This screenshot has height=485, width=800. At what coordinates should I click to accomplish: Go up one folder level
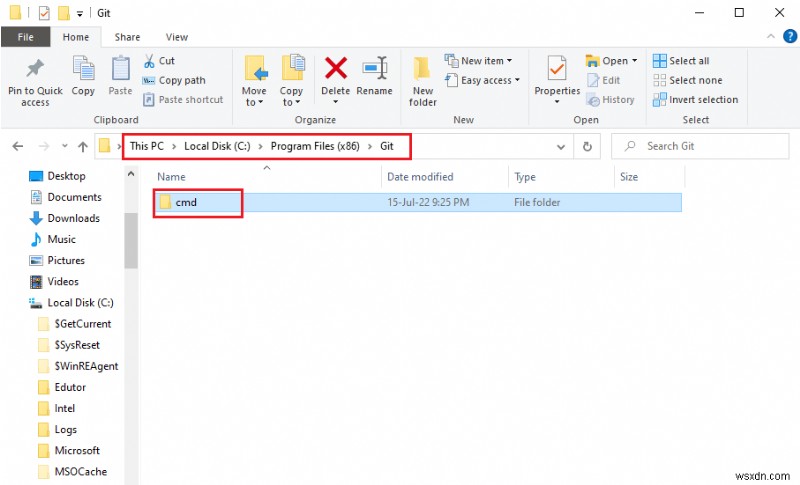pyautogui.click(x=83, y=146)
